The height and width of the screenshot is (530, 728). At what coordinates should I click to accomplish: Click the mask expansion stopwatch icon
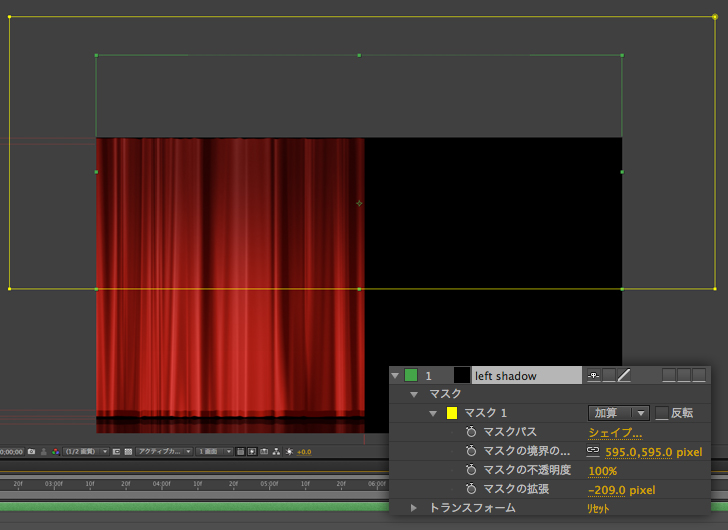click(471, 490)
